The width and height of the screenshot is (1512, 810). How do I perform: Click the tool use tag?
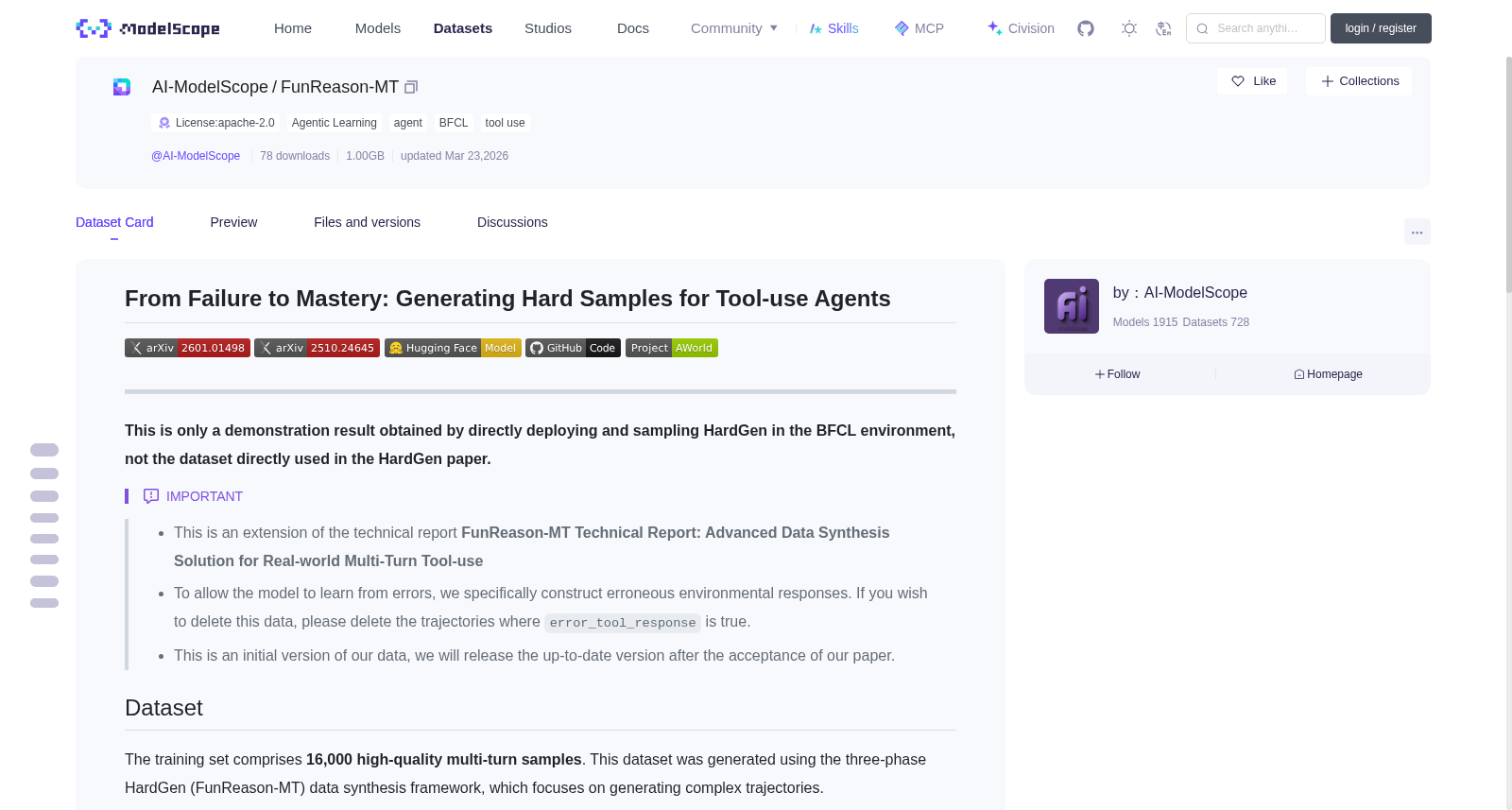(506, 123)
